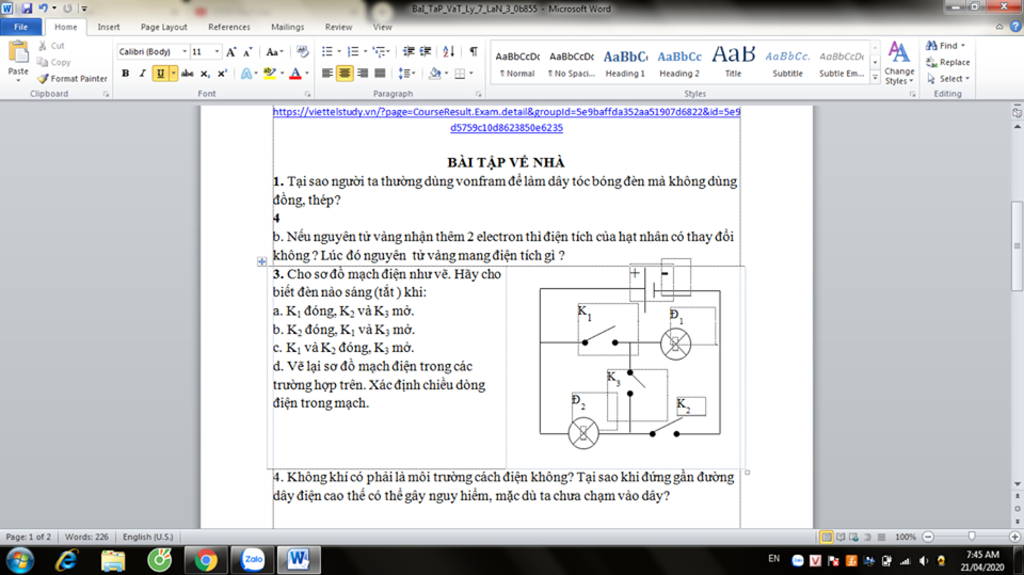Clear formatting icon in Font group
This screenshot has height=575, width=1024.
click(x=302, y=52)
